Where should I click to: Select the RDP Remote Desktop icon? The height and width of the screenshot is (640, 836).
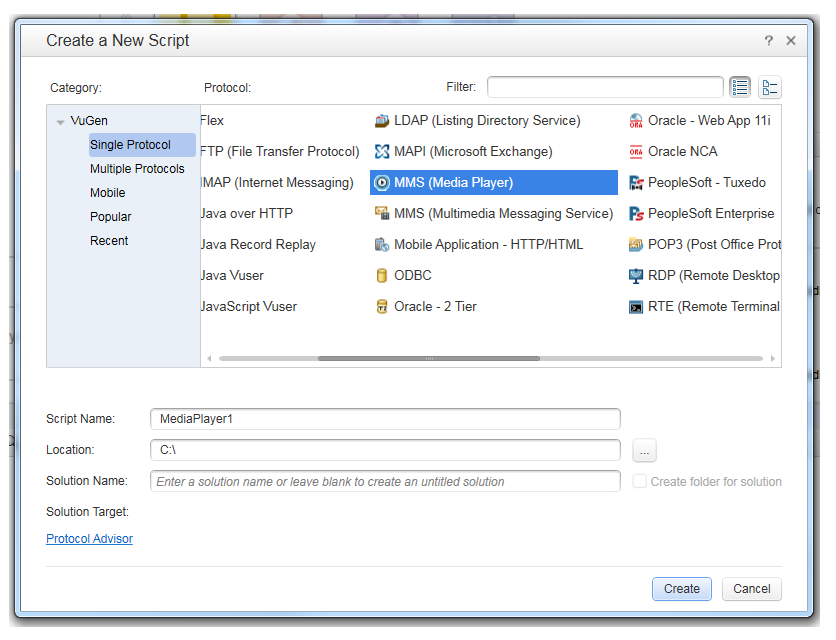pos(636,276)
